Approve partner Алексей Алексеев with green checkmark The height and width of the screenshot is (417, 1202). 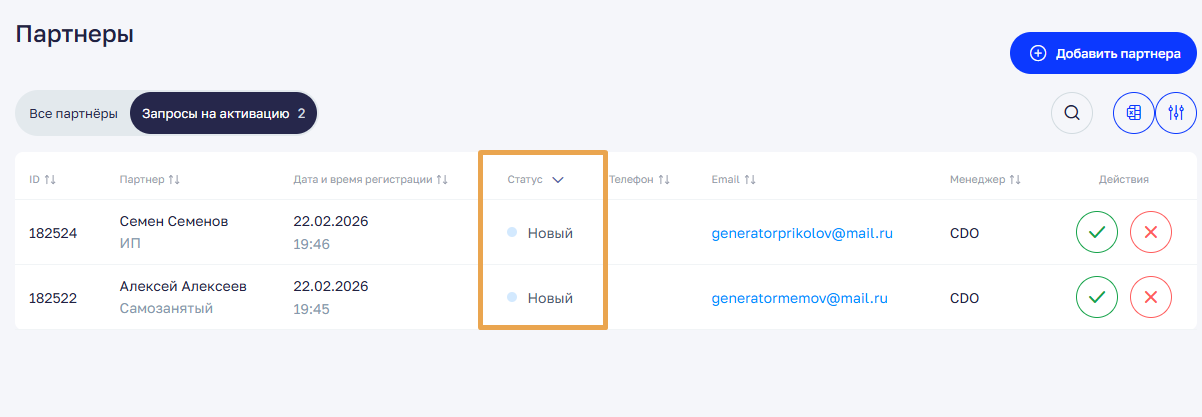(x=1097, y=297)
